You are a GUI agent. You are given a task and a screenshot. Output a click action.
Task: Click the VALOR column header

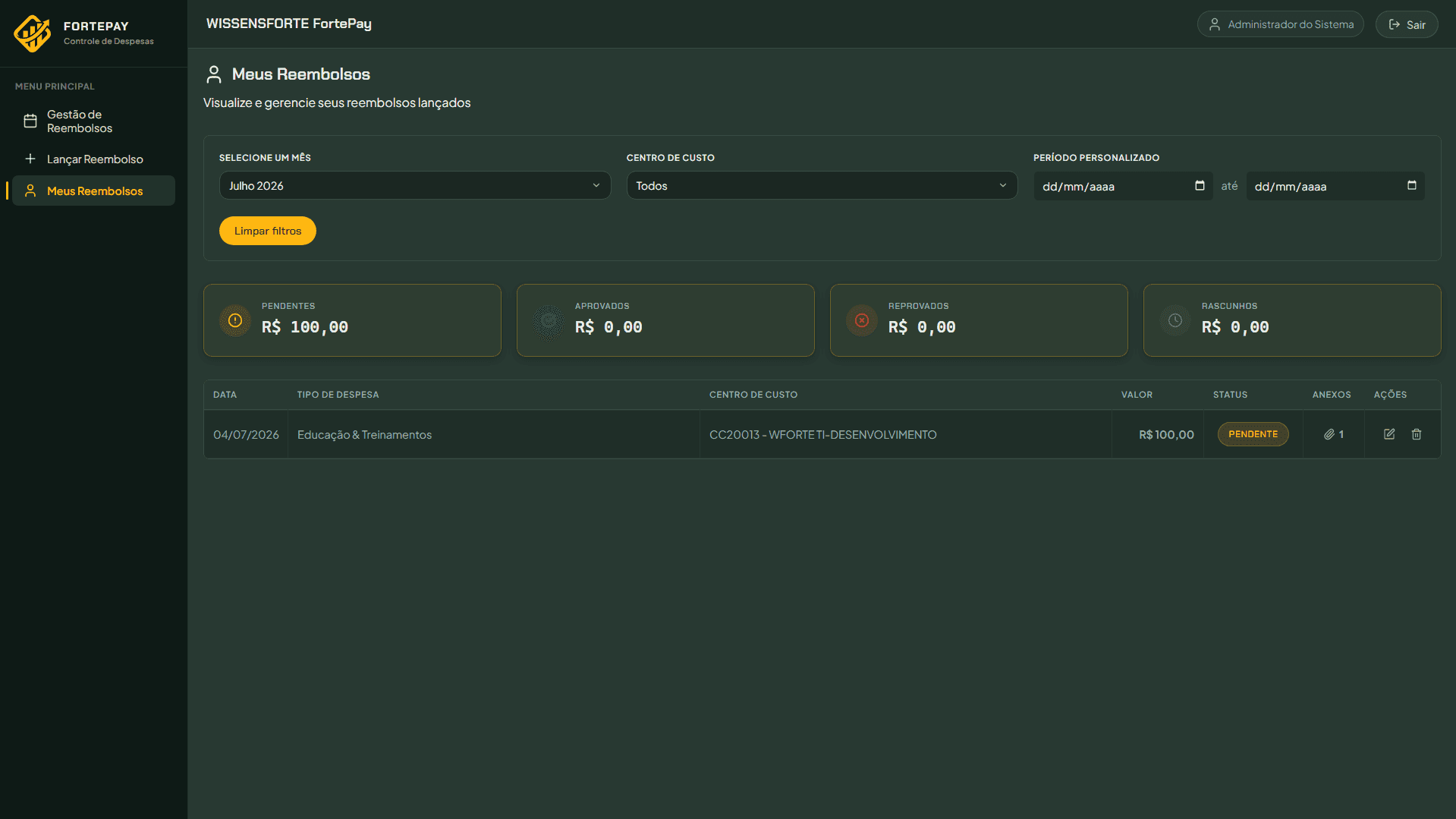pos(1137,395)
